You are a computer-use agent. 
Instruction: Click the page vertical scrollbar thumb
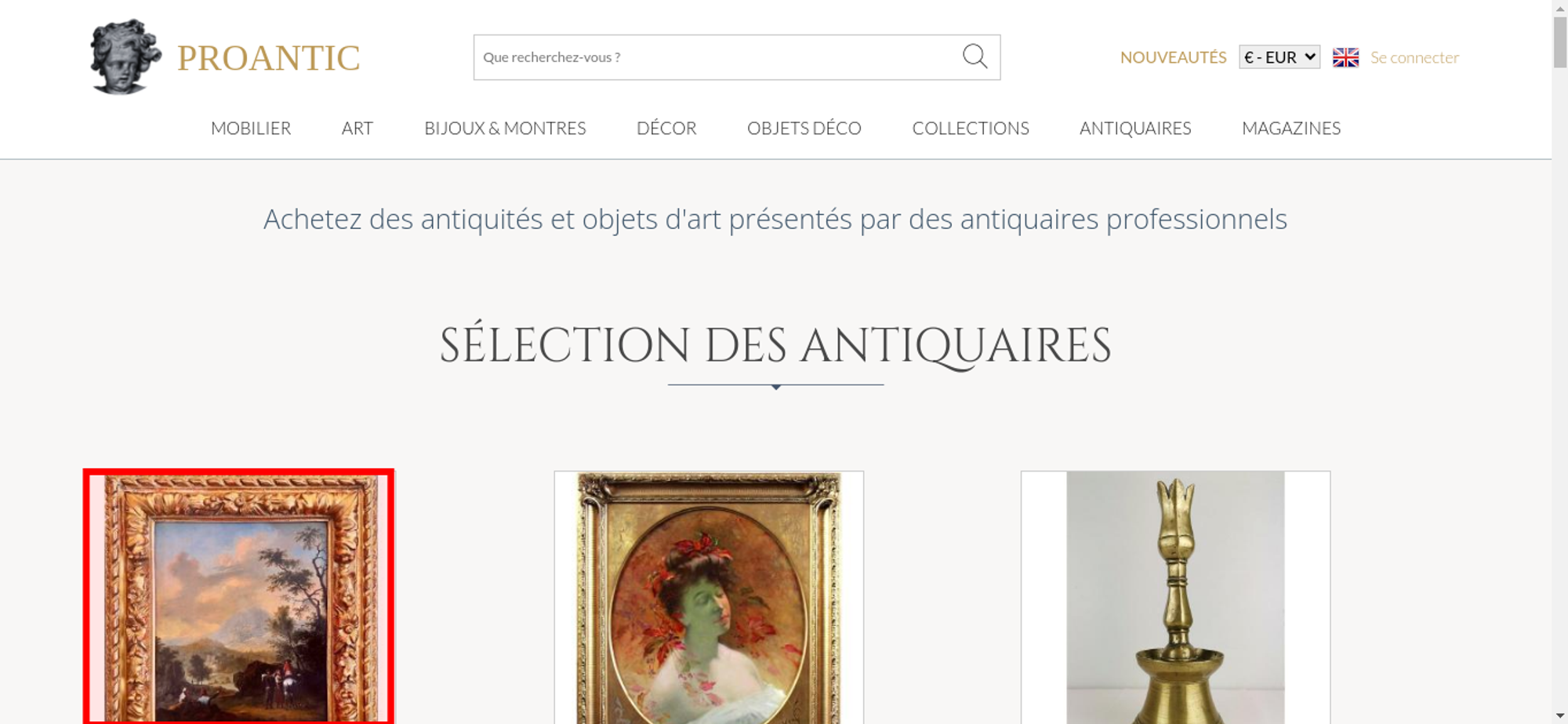(x=1560, y=42)
